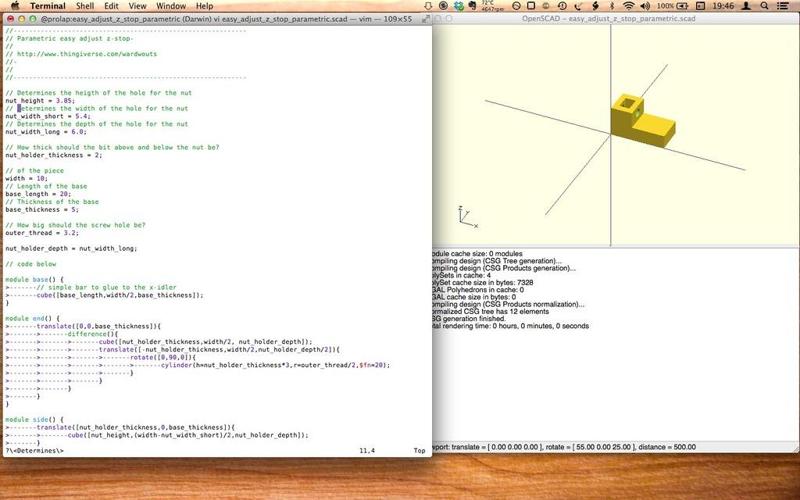Click '// Parametric easy adjust z-stop' comment
Viewport: 800px width, 500px height.
69,38
